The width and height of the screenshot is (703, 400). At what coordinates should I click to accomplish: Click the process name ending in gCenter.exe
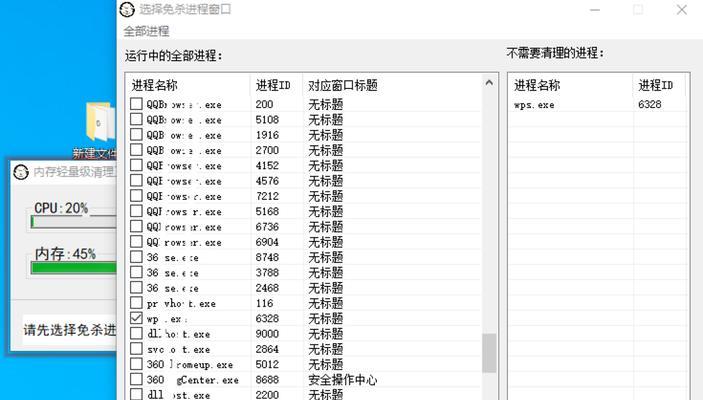click(x=193, y=380)
